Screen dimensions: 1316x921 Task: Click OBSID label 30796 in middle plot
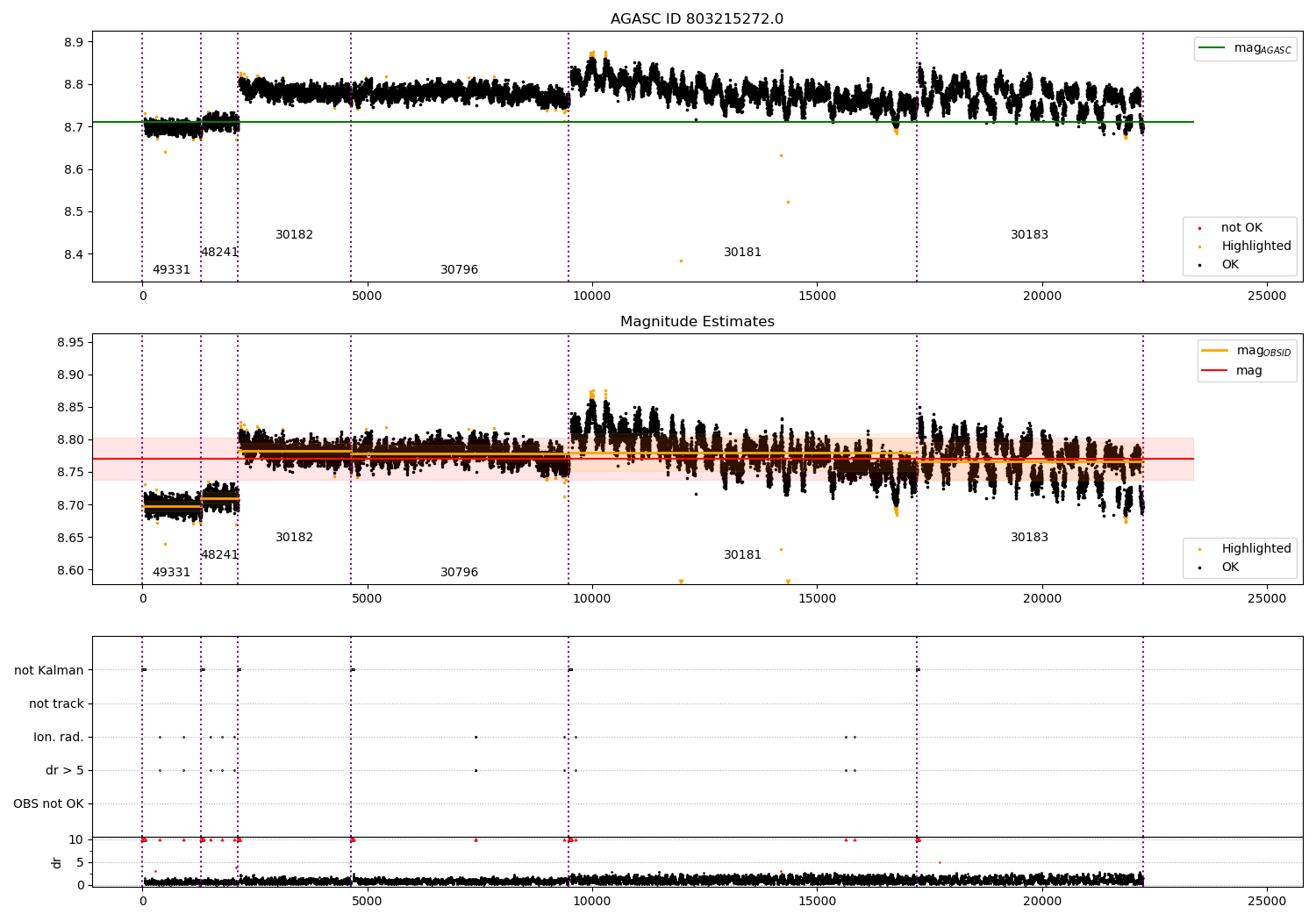tap(459, 573)
